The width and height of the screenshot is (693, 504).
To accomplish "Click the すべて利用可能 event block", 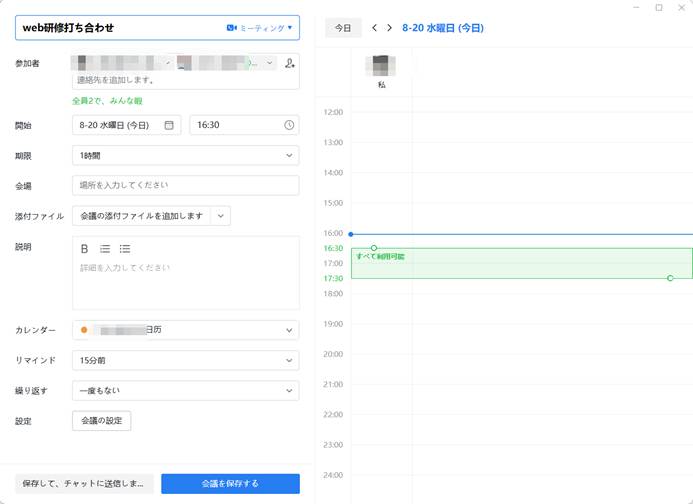I will coord(522,263).
